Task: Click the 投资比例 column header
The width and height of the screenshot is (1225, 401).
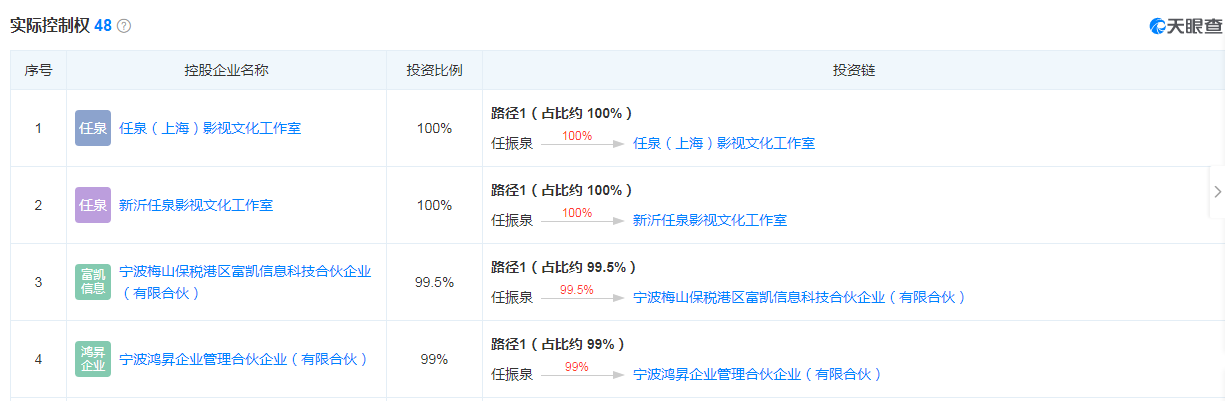Action: click(434, 71)
